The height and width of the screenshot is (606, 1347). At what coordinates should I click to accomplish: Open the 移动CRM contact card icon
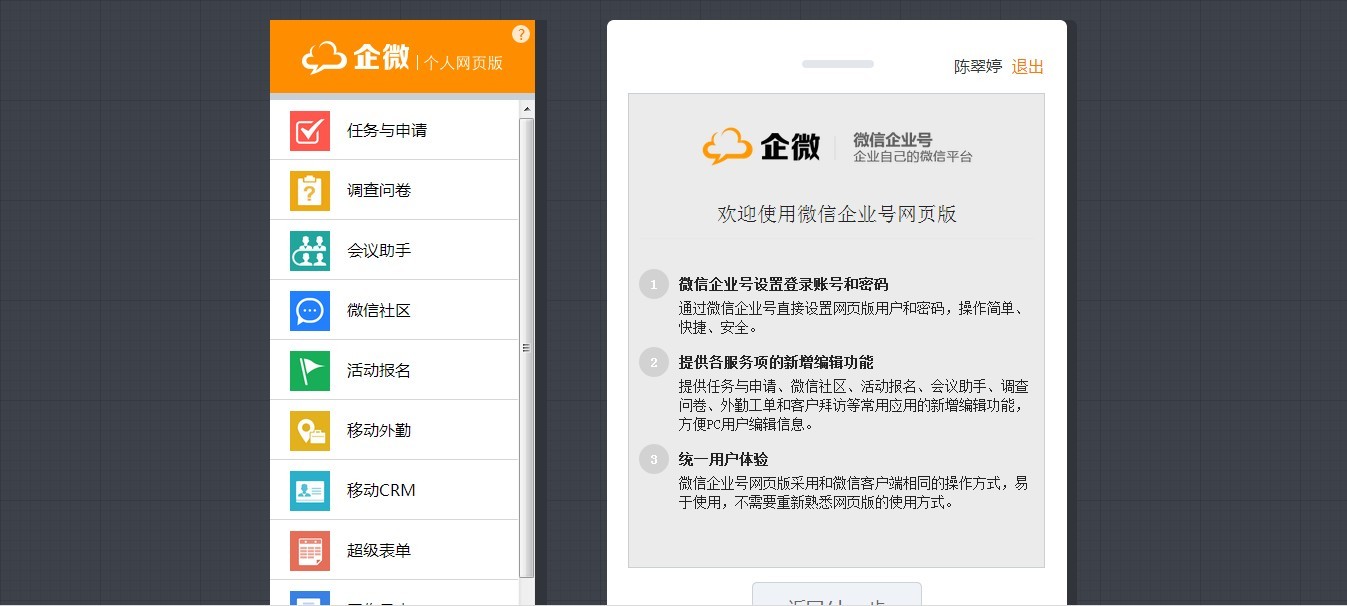click(x=310, y=491)
